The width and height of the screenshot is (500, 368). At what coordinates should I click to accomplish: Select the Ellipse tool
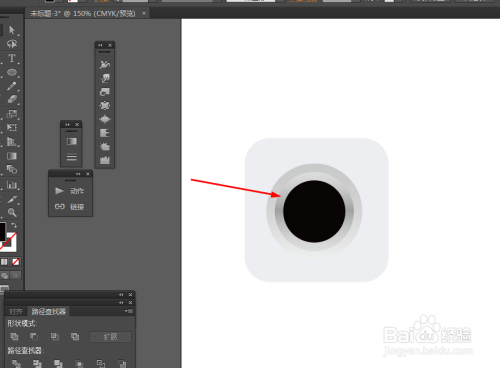pyautogui.click(x=12, y=72)
